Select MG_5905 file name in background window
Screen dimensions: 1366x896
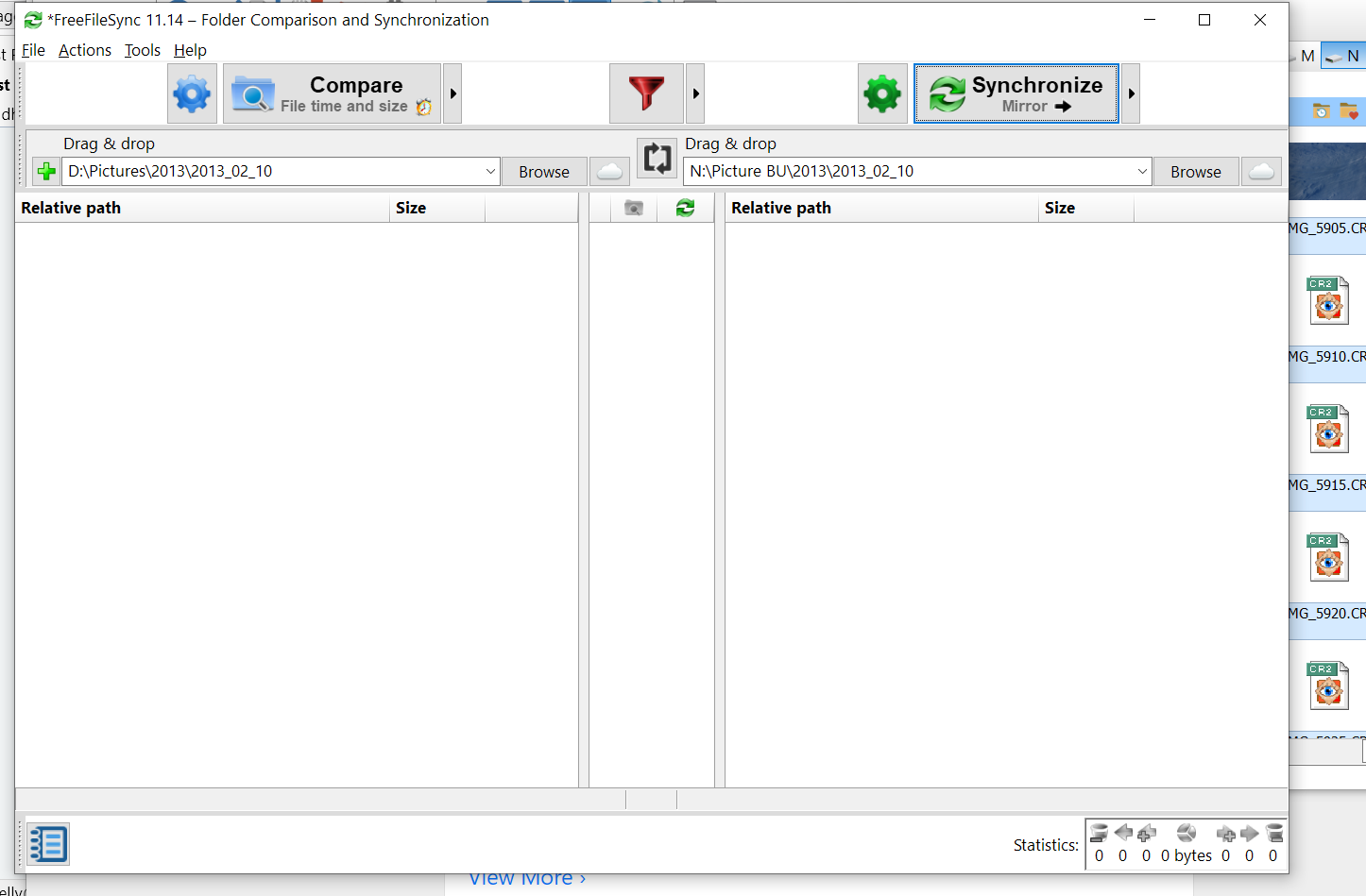click(x=1327, y=228)
